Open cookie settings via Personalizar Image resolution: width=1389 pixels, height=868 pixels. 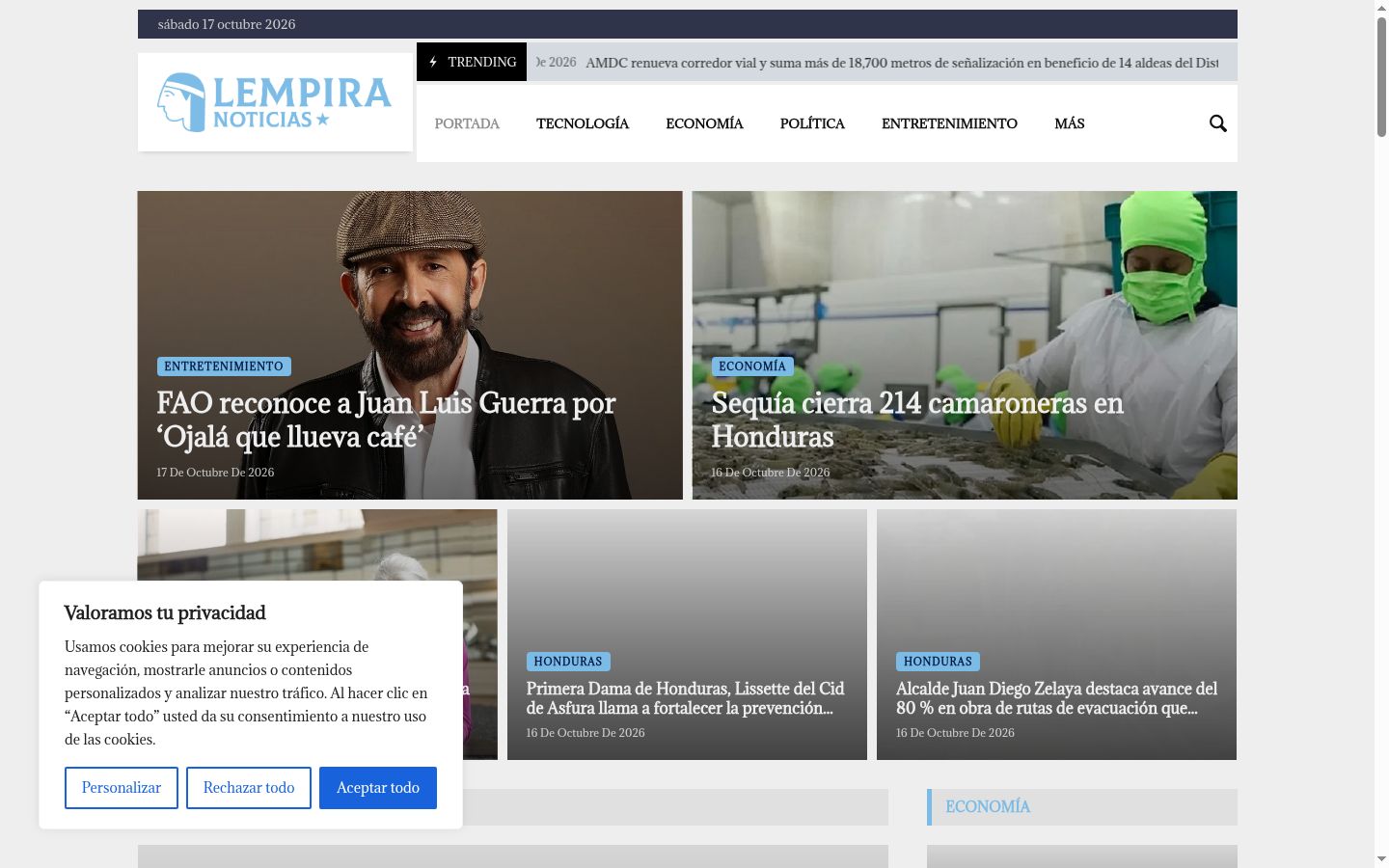pyautogui.click(x=122, y=788)
